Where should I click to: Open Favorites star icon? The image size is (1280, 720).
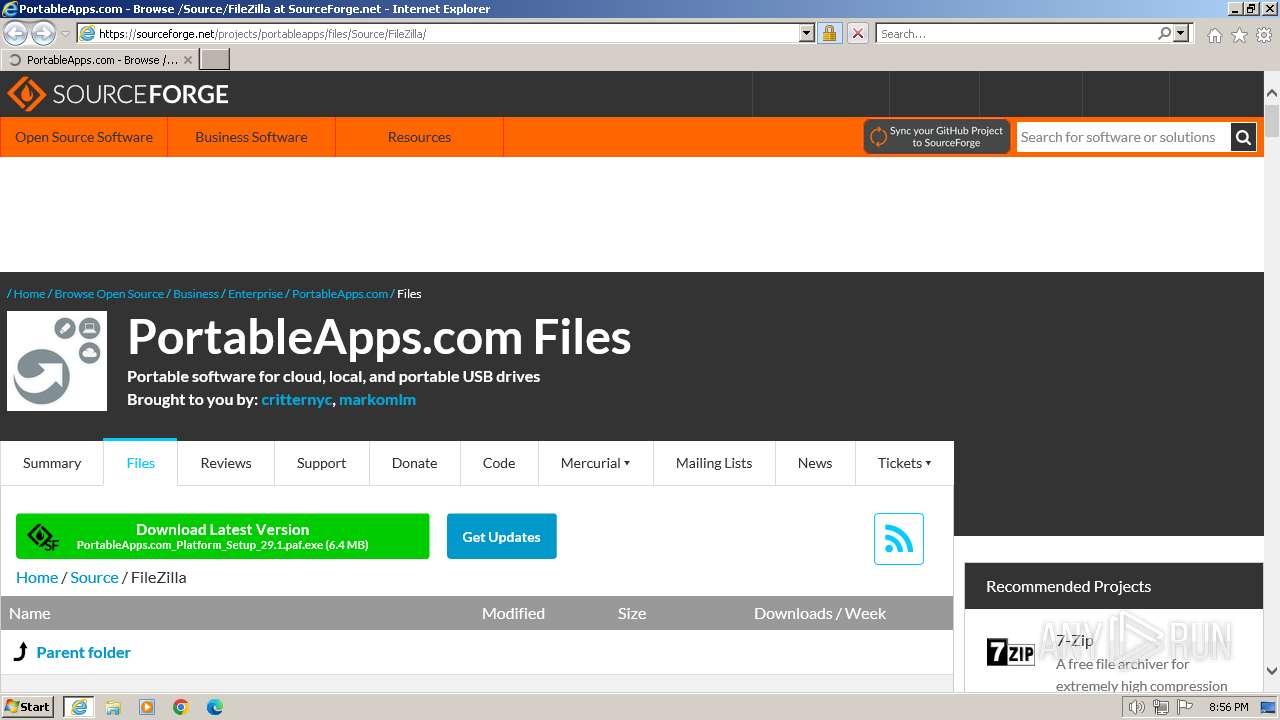pyautogui.click(x=1239, y=35)
